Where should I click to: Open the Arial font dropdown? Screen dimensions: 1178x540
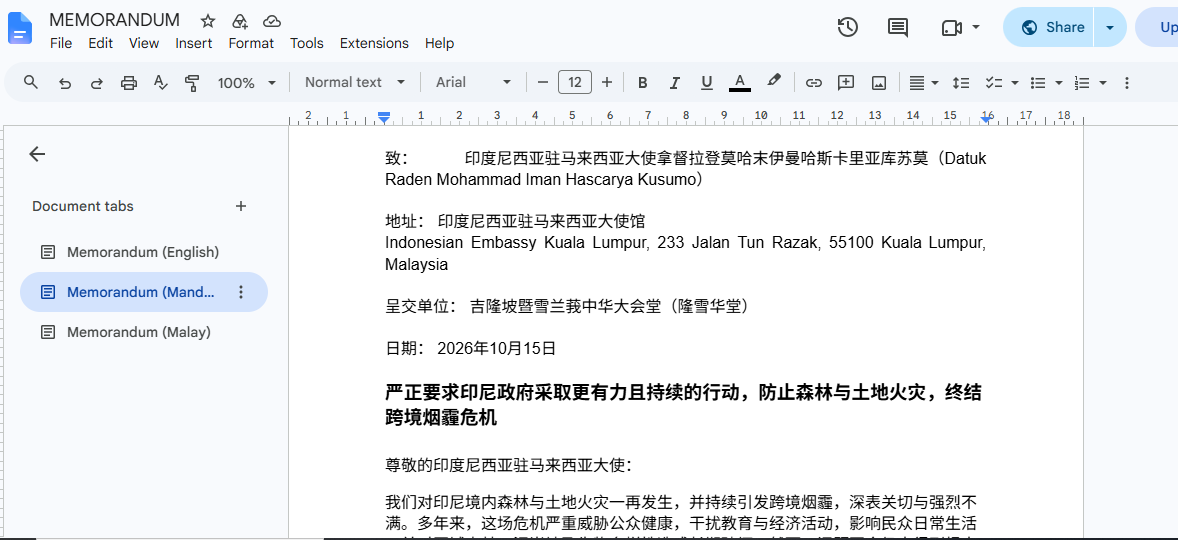[x=473, y=83]
